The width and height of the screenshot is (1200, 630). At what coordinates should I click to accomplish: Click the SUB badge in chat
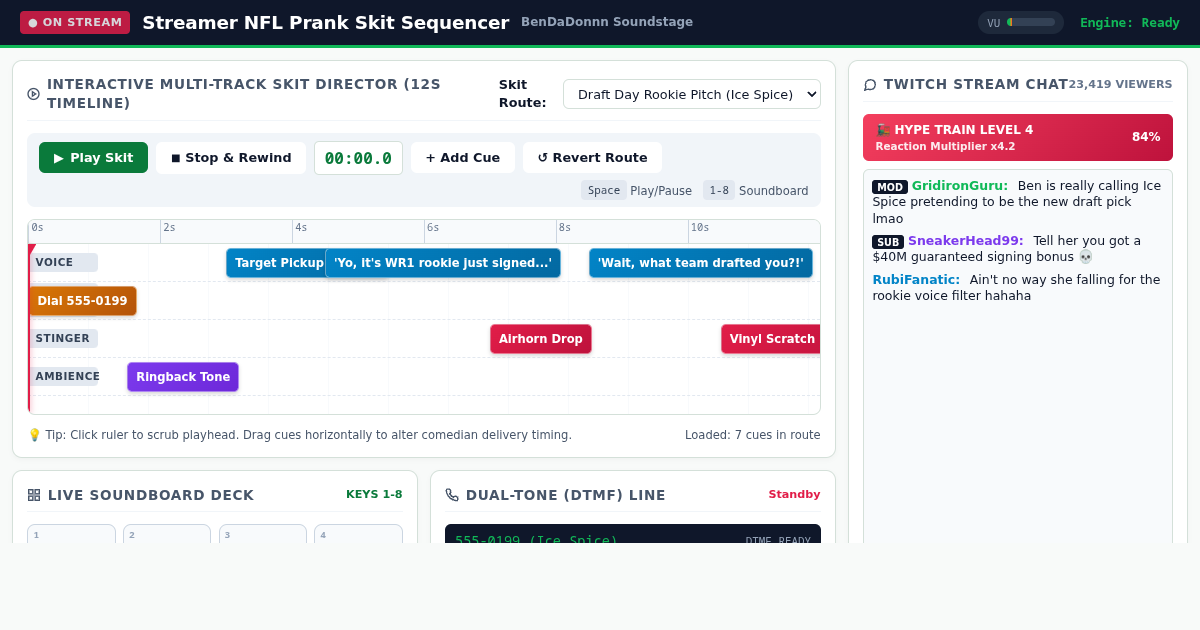click(888, 242)
